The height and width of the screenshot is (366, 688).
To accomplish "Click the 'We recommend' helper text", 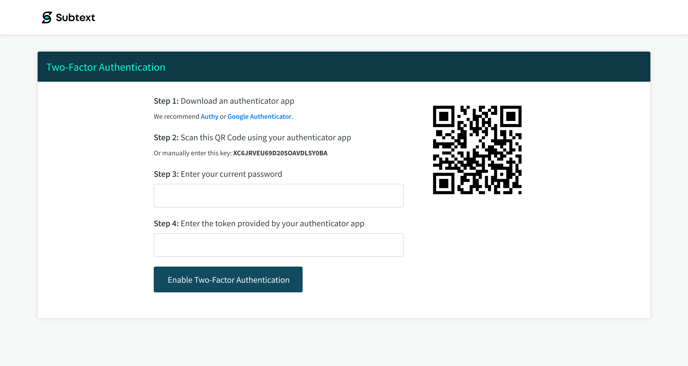I will click(176, 116).
